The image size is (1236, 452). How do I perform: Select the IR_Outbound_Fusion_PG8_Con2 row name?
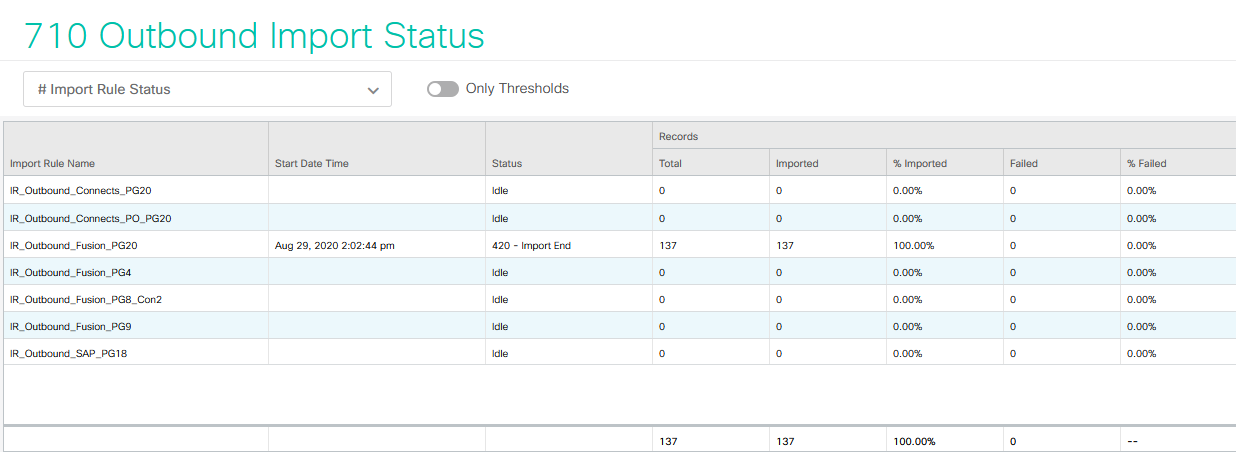85,299
